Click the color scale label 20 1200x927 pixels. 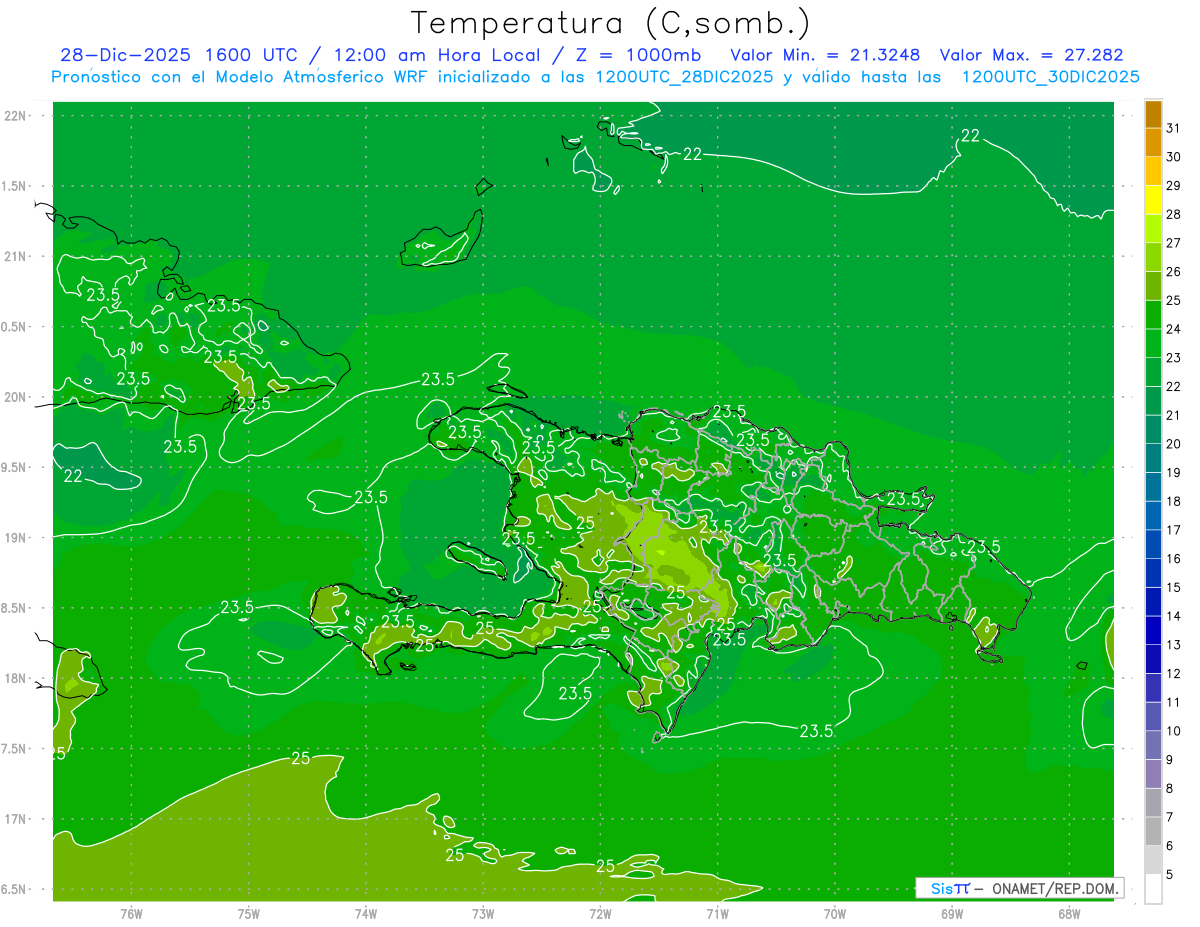click(1173, 444)
